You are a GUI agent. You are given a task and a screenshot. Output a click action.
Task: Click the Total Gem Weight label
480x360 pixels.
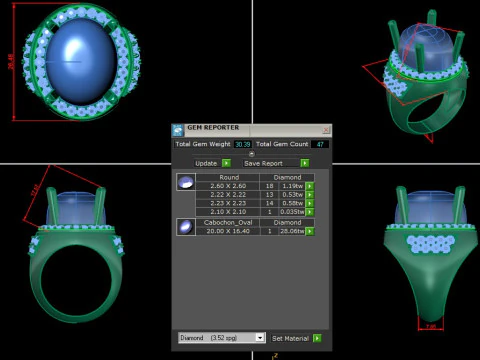point(203,144)
